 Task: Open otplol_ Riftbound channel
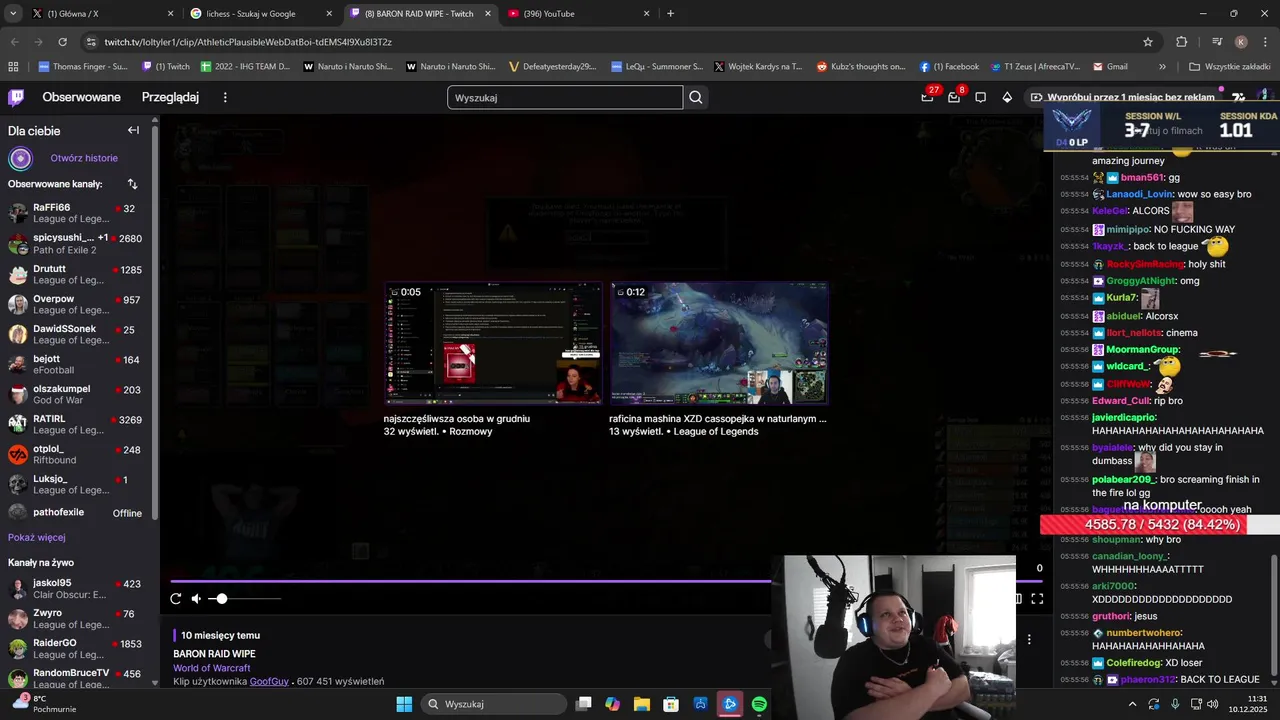pos(75,454)
